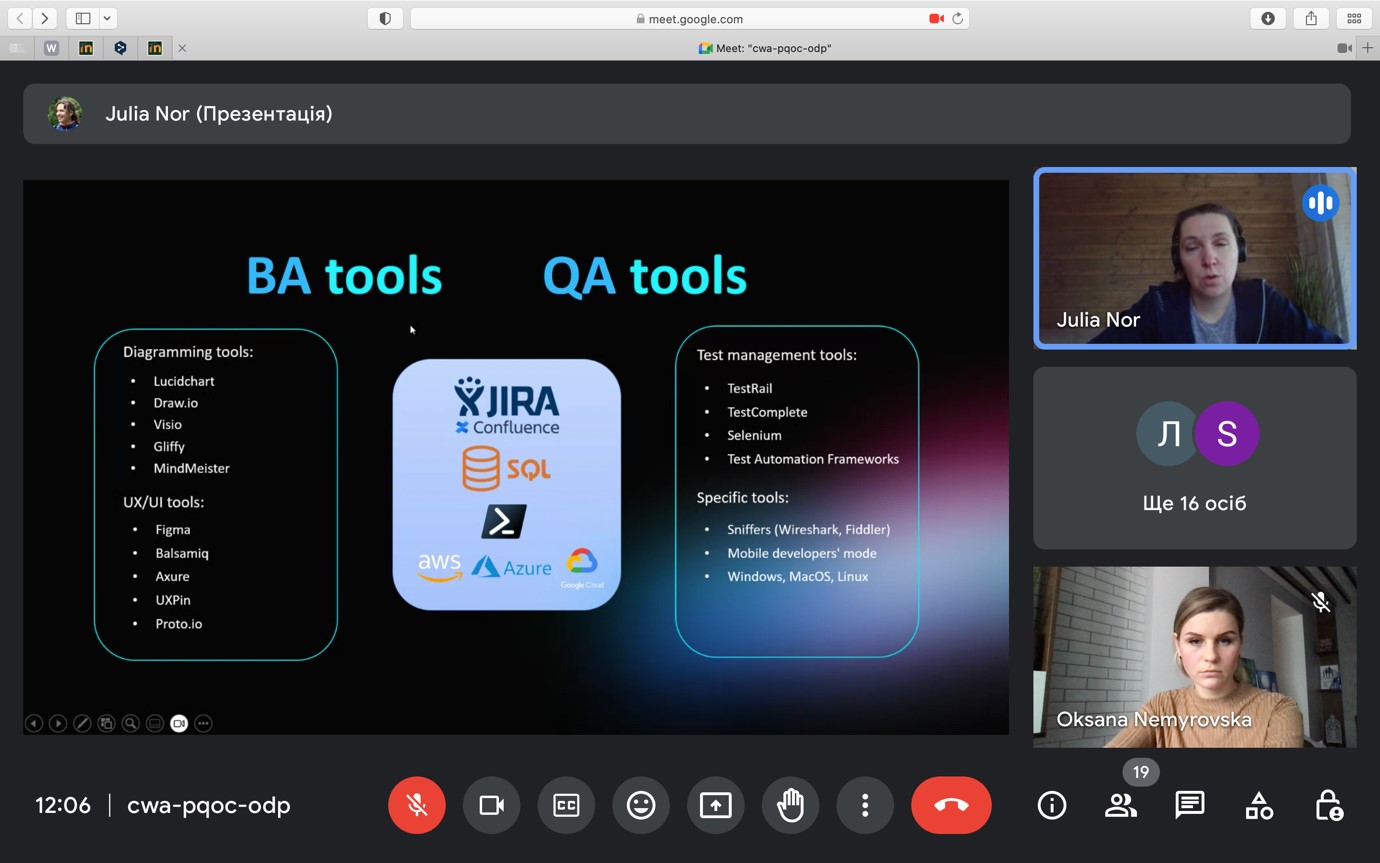Click the speaking indicator on Julia Nor's tile
Image resolution: width=1380 pixels, height=863 pixels.
(1320, 203)
